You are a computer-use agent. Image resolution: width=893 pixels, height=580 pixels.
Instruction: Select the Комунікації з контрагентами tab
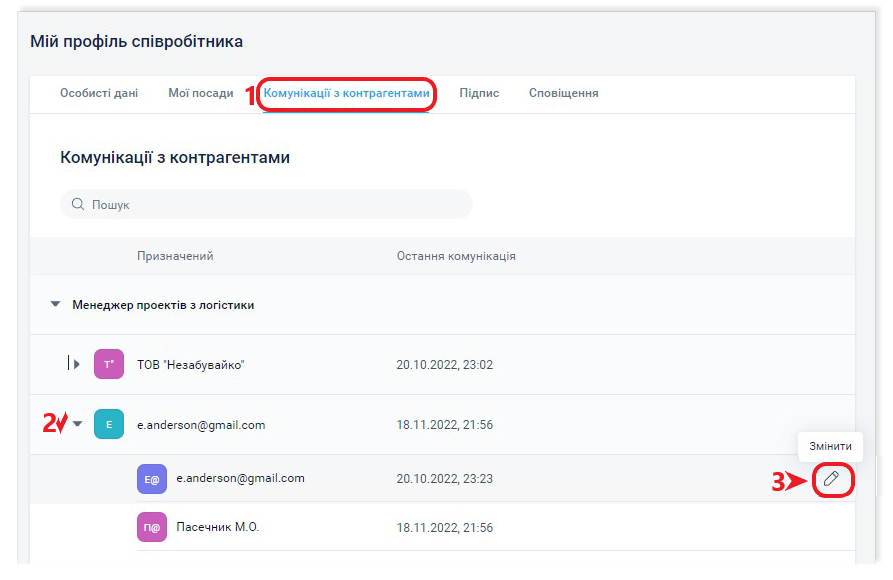346,93
